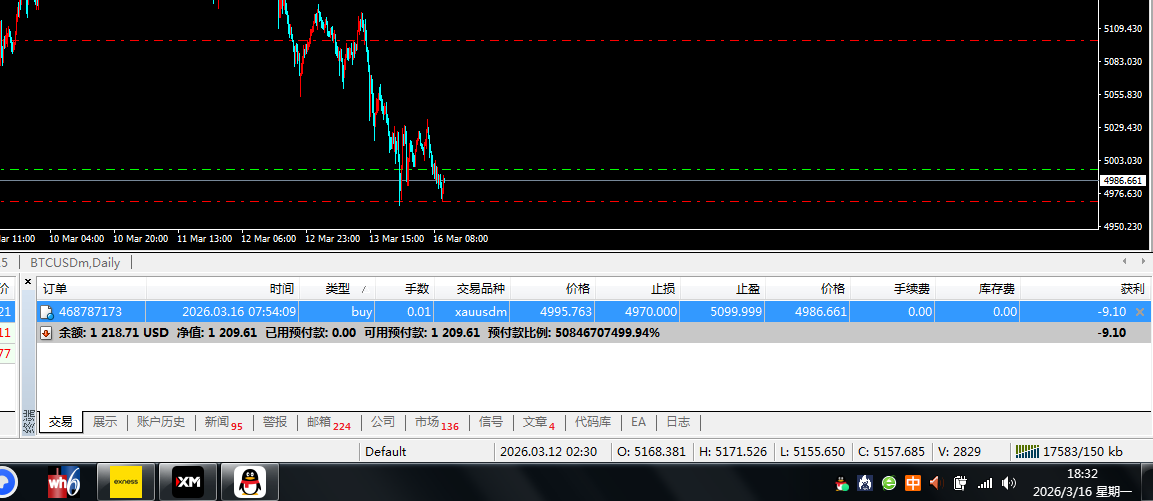This screenshot has height=501, width=1153.
Task: Click the Default profile in the status bar
Action: tap(386, 451)
